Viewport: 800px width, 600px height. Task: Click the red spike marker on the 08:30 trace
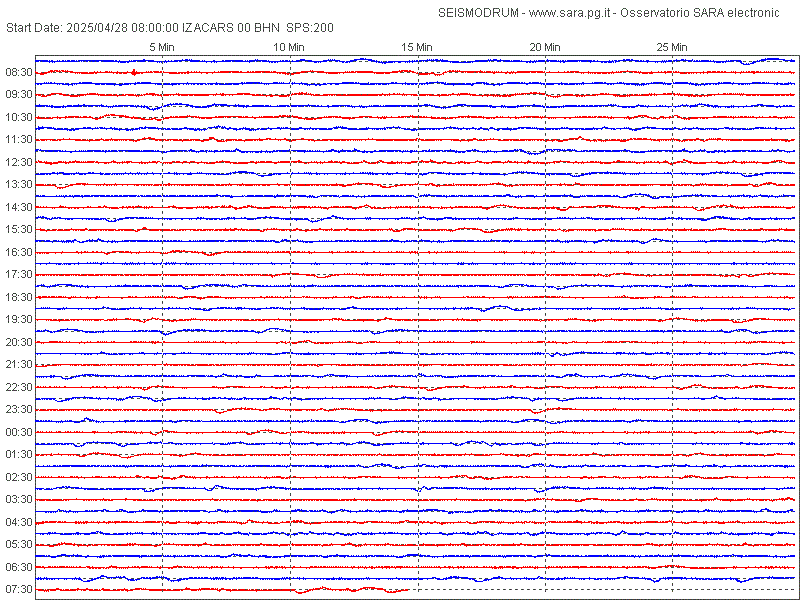[x=134, y=72]
